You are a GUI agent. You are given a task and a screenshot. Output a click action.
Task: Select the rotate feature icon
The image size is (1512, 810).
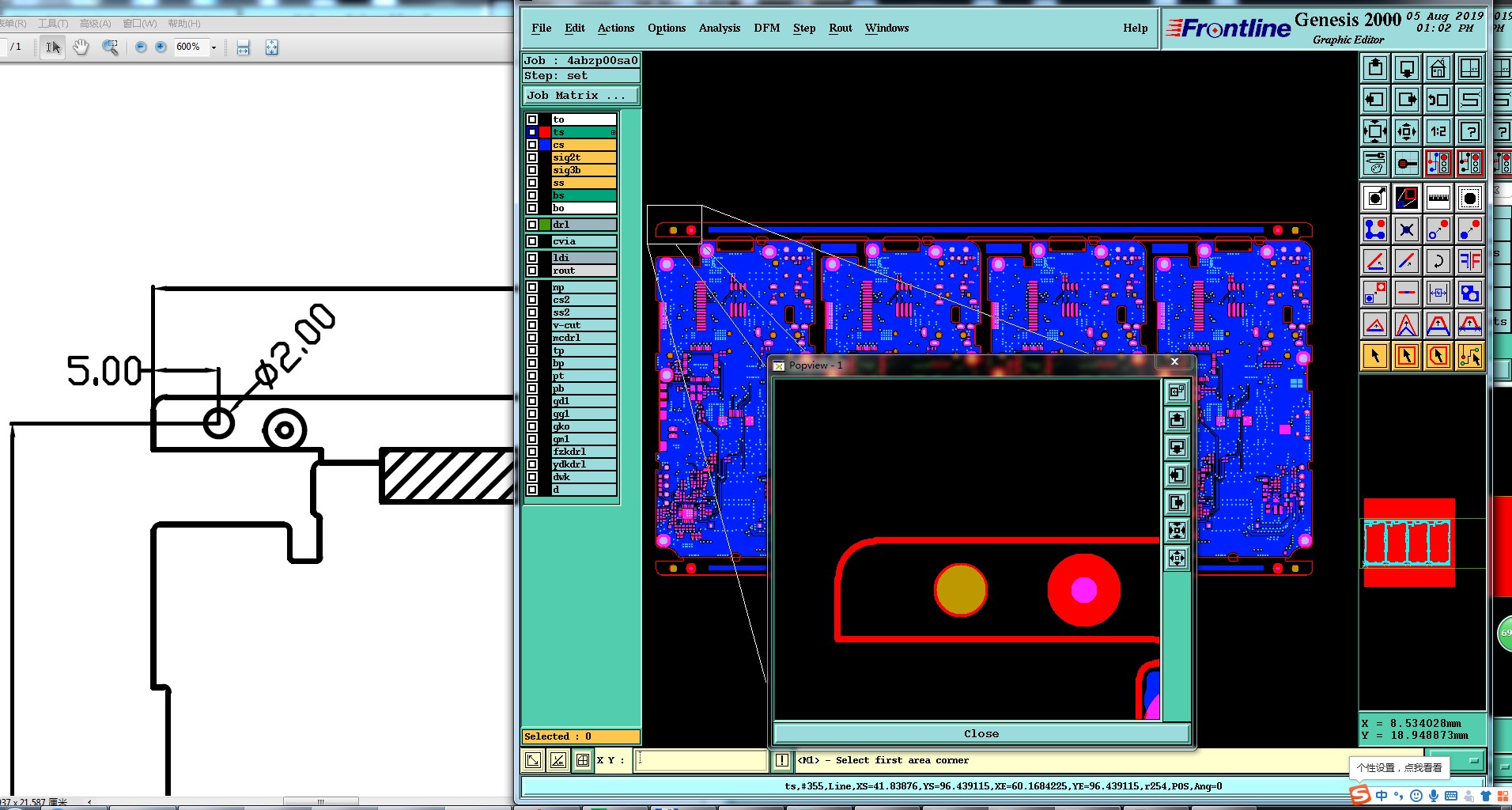(1438, 261)
